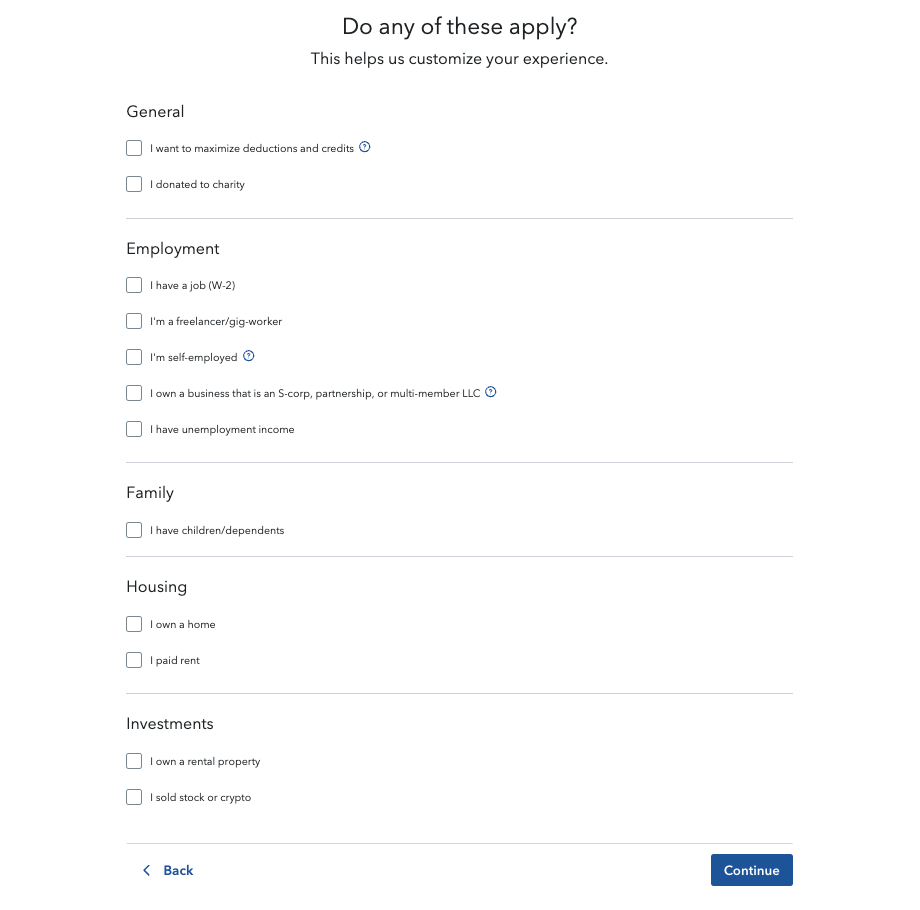This screenshot has height=910, width=920.
Task: Tick the 'I paid rent' checkbox
Action: 134,659
